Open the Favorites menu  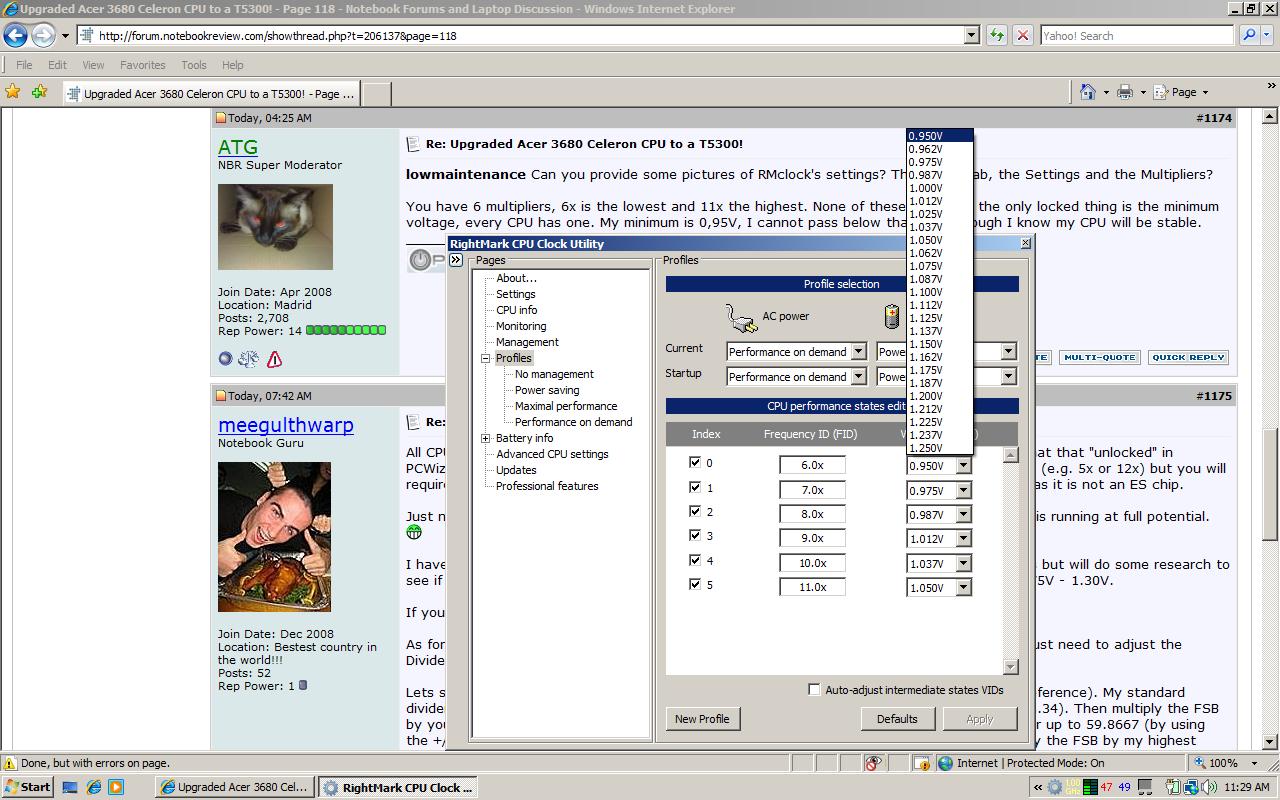(143, 65)
